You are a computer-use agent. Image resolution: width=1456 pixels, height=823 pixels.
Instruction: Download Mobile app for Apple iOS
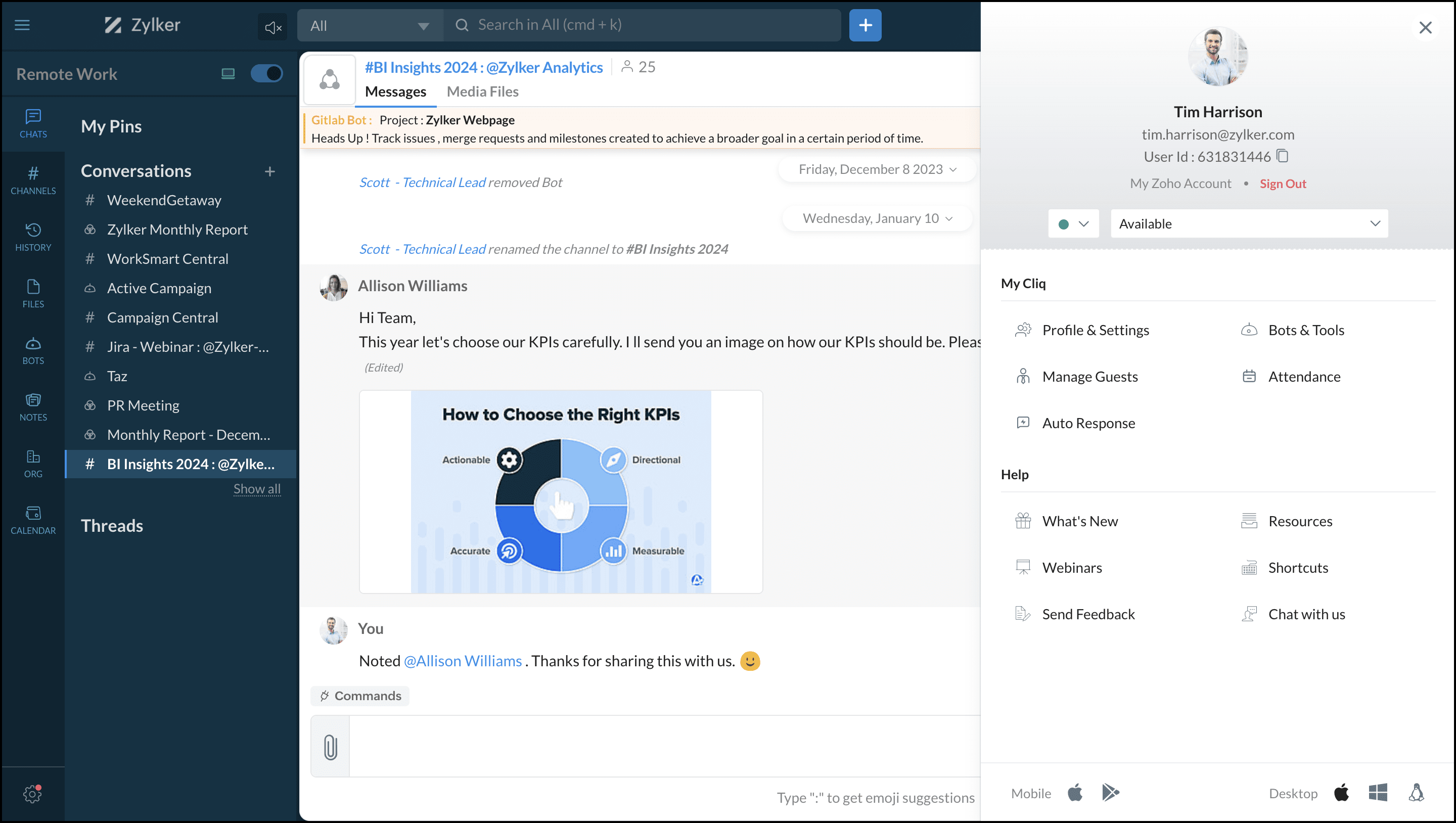(x=1075, y=793)
